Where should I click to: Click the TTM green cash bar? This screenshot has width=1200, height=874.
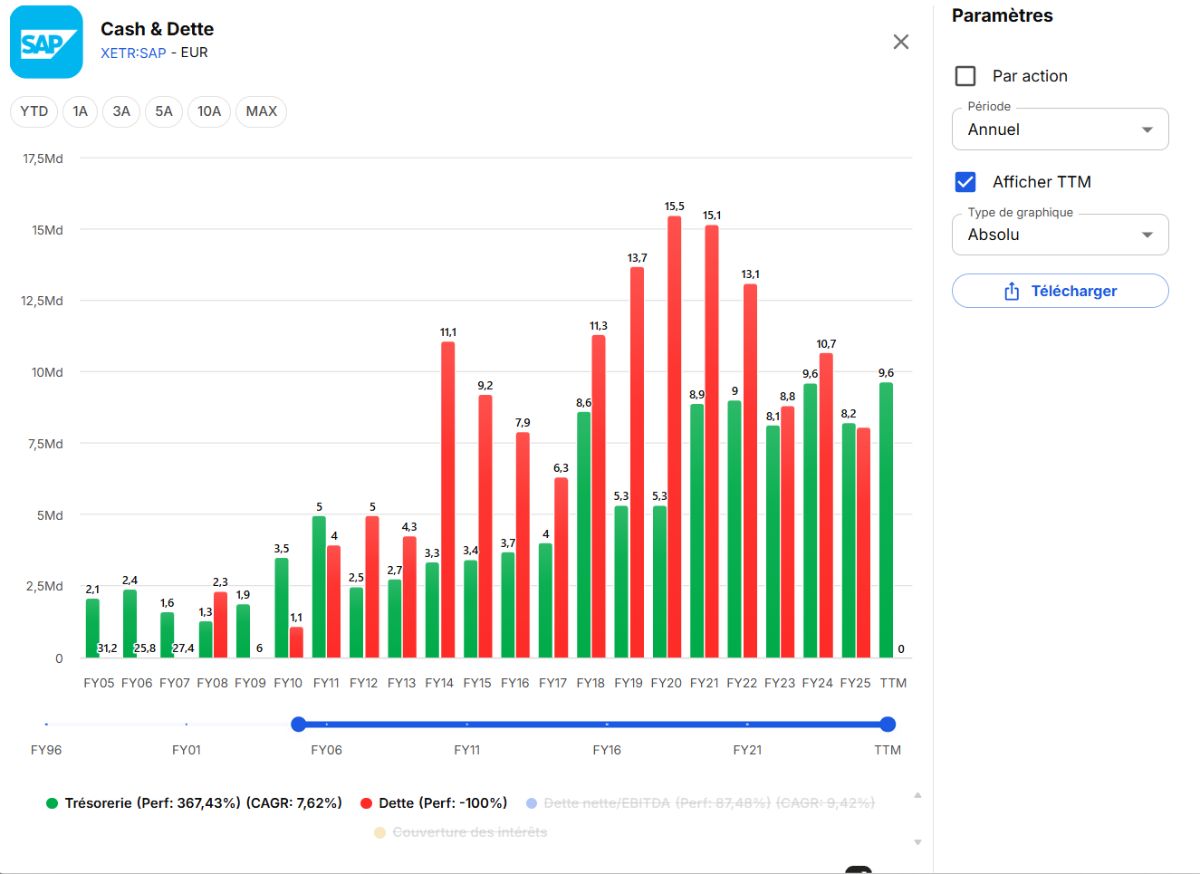(x=886, y=520)
